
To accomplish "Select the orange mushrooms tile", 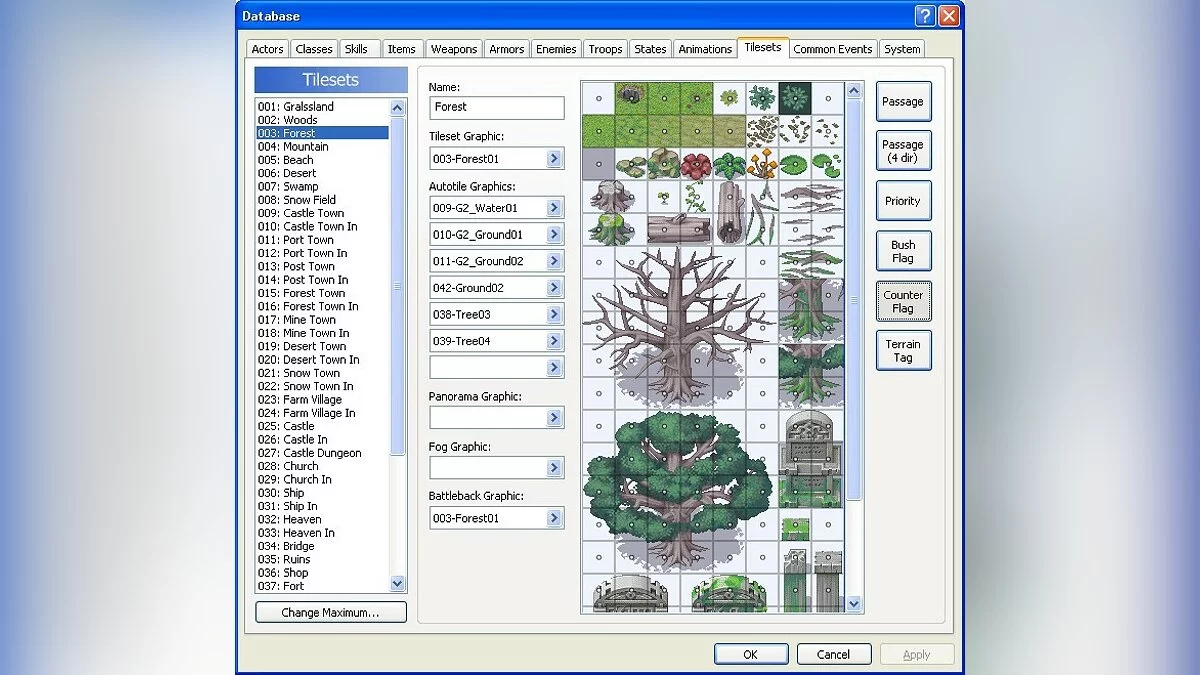I will click(x=763, y=163).
